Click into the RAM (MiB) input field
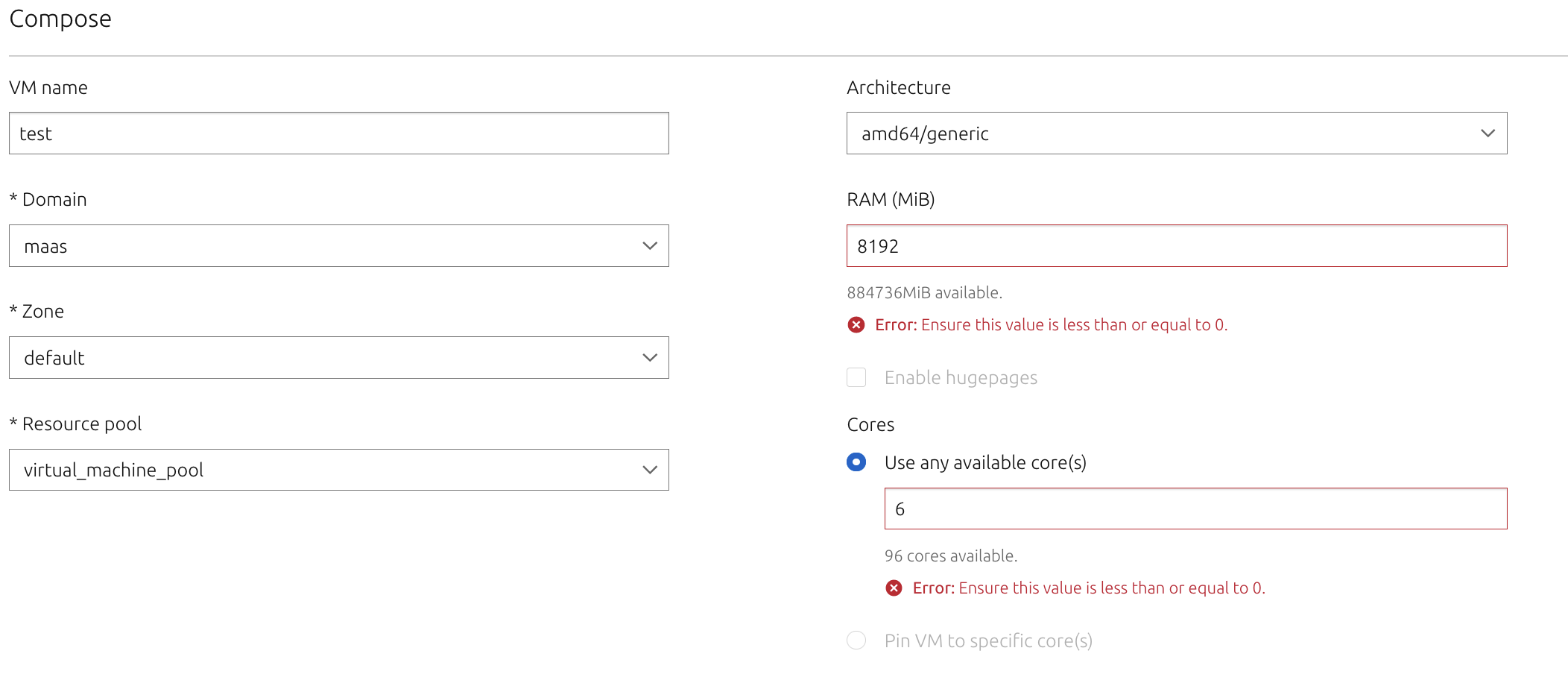 [x=1176, y=246]
